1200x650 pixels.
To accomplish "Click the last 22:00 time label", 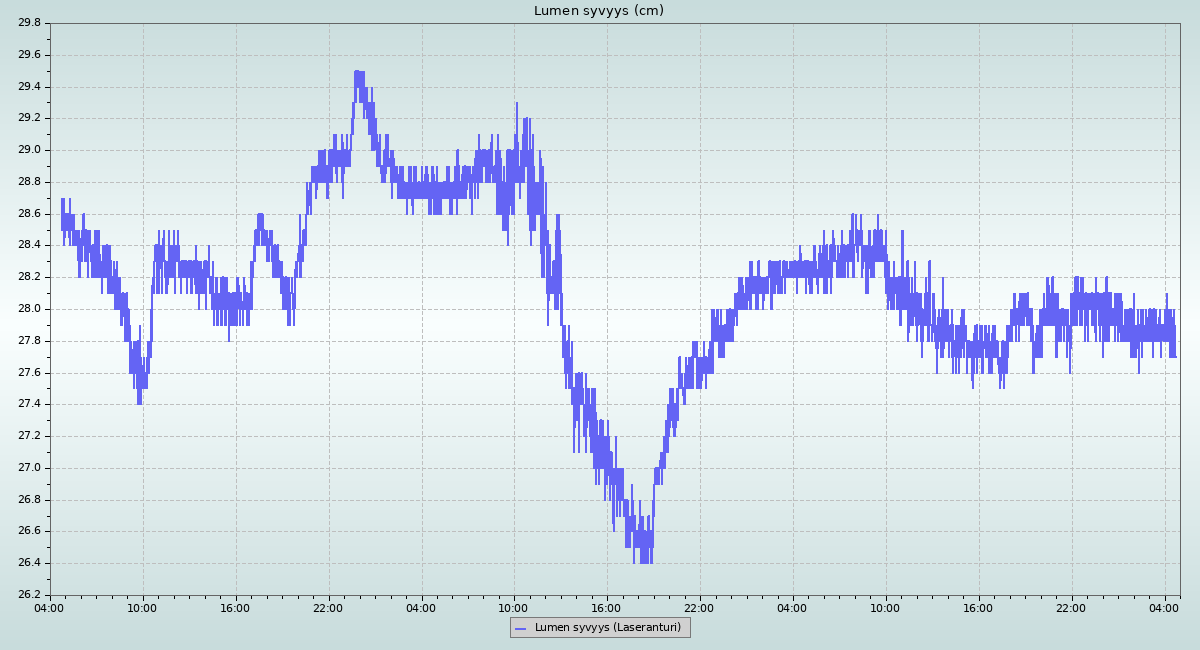I will pos(1071,607).
